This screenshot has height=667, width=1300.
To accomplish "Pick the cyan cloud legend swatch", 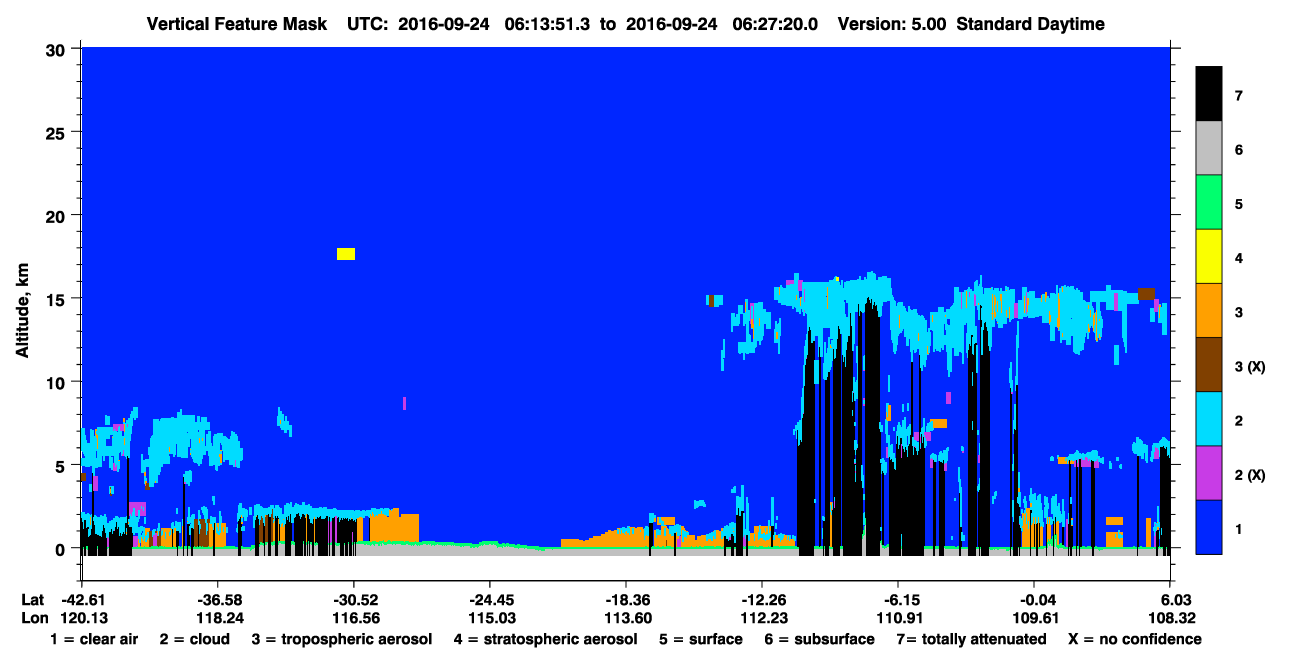I will coord(1209,419).
